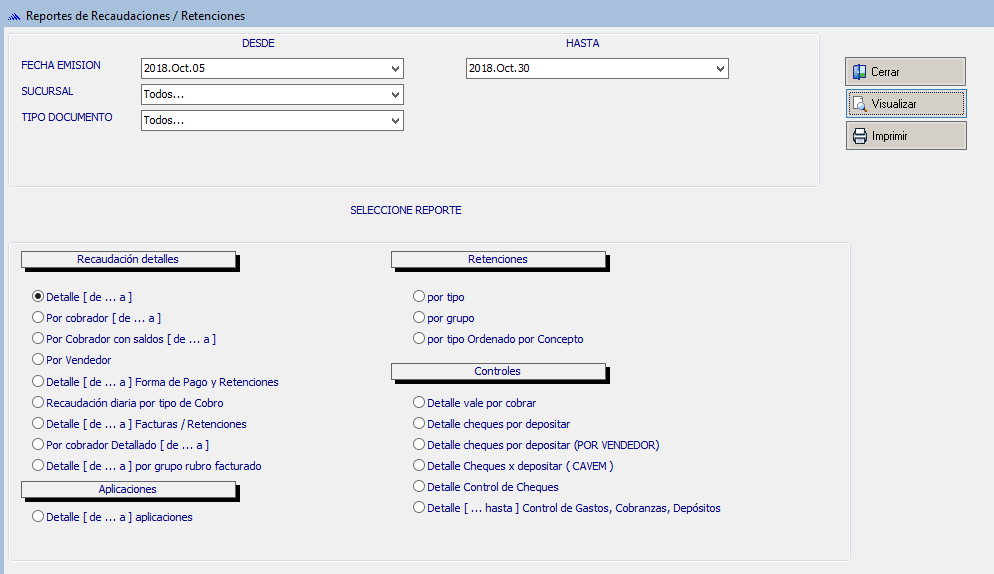Click the Cerrar door icon

(x=859, y=72)
